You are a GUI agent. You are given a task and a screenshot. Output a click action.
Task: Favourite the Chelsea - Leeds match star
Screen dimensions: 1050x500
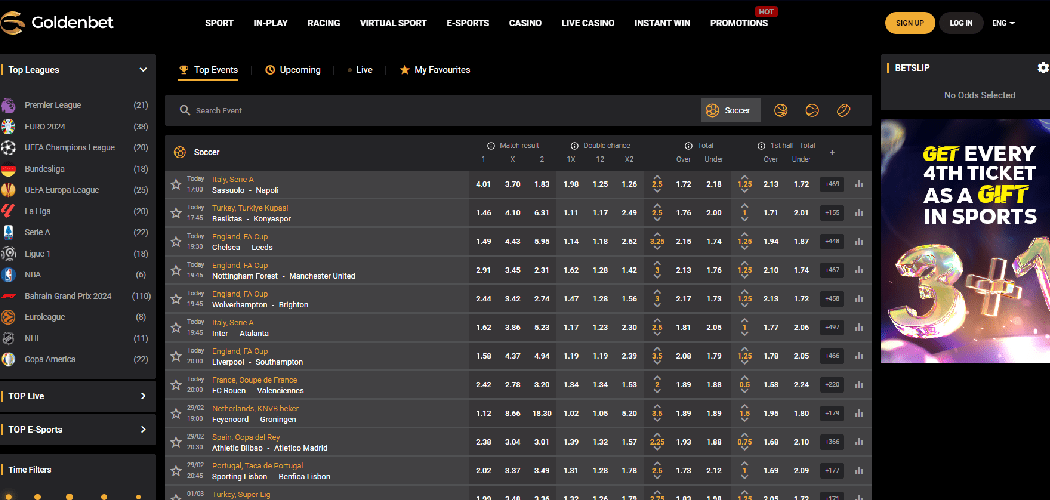pos(176,242)
